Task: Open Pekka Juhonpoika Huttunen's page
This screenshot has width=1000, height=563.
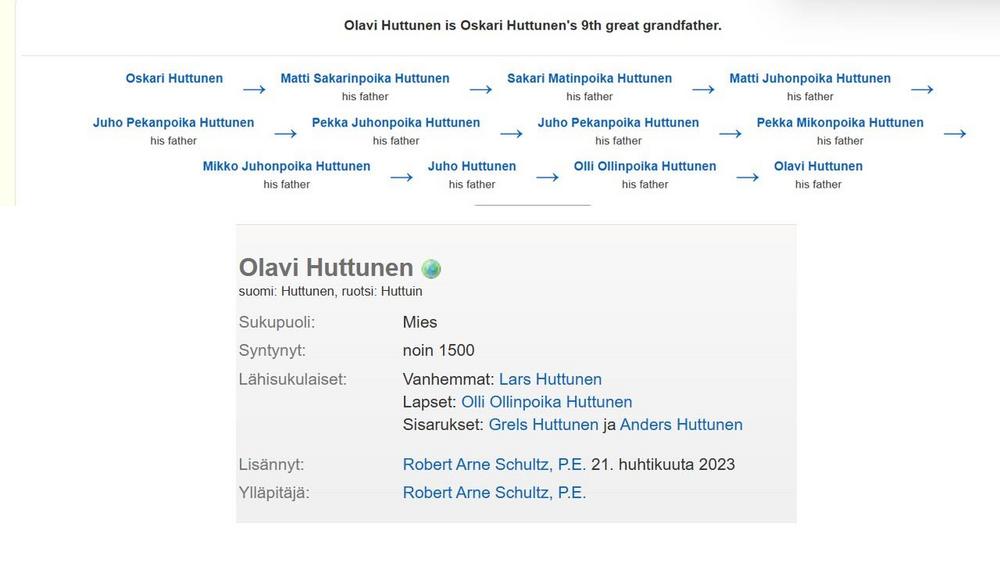Action: 396,123
